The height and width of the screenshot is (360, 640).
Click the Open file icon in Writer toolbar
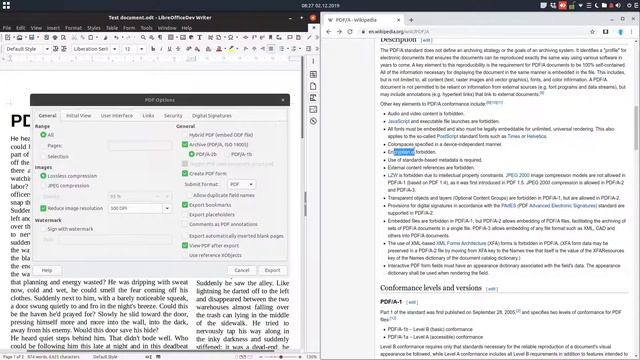(19, 38)
